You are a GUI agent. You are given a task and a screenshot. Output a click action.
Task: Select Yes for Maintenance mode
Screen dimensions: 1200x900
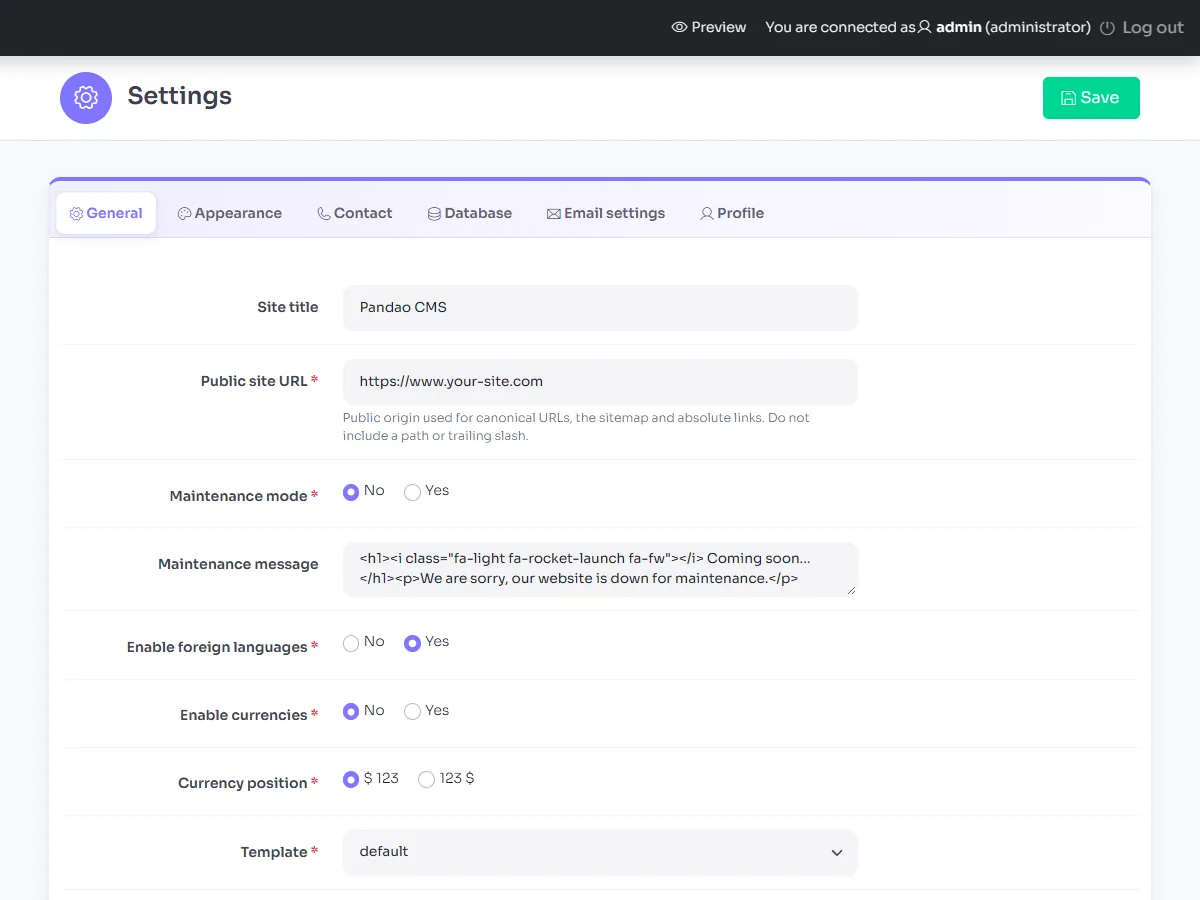412,492
